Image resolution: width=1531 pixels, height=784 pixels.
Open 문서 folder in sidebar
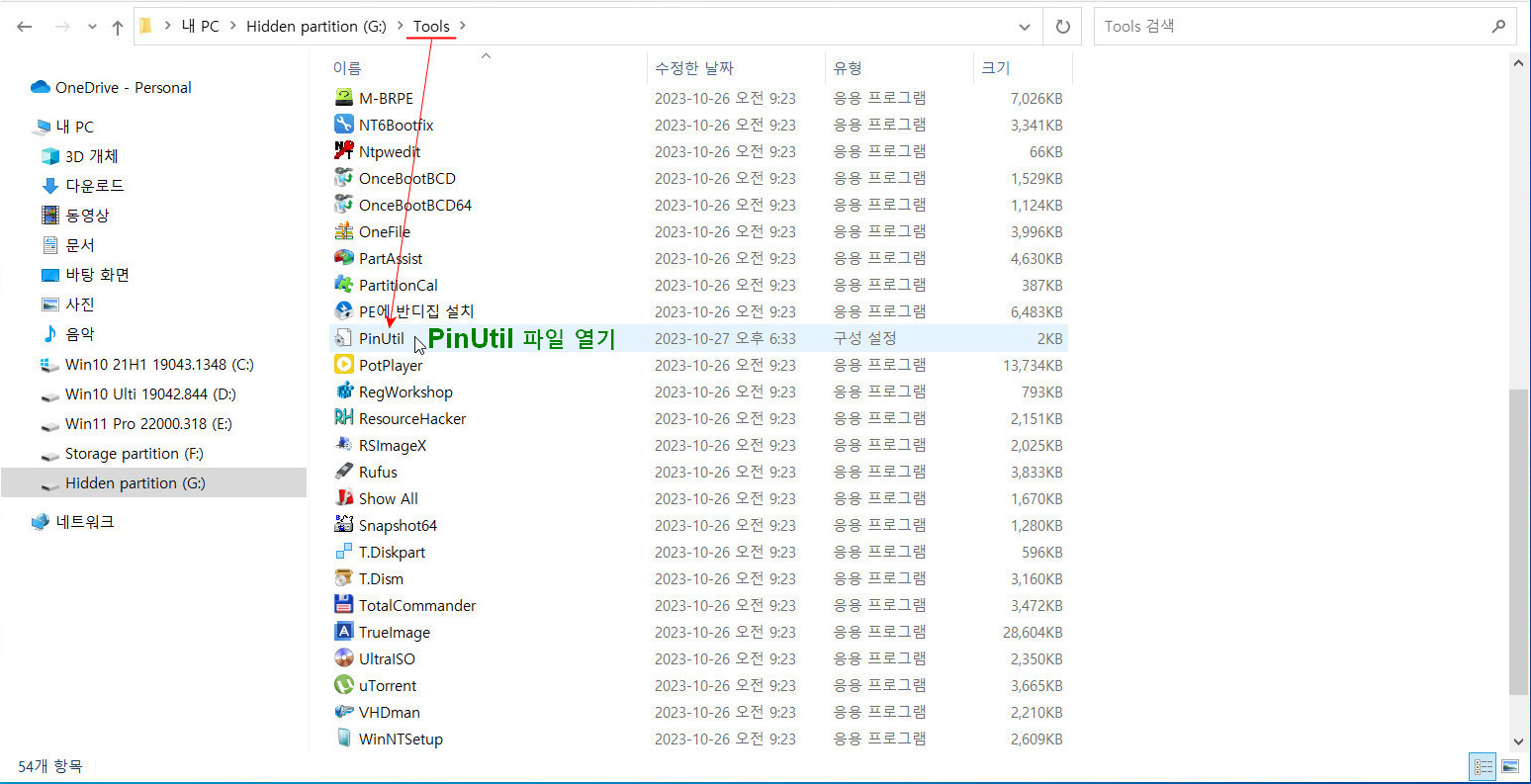pos(79,245)
